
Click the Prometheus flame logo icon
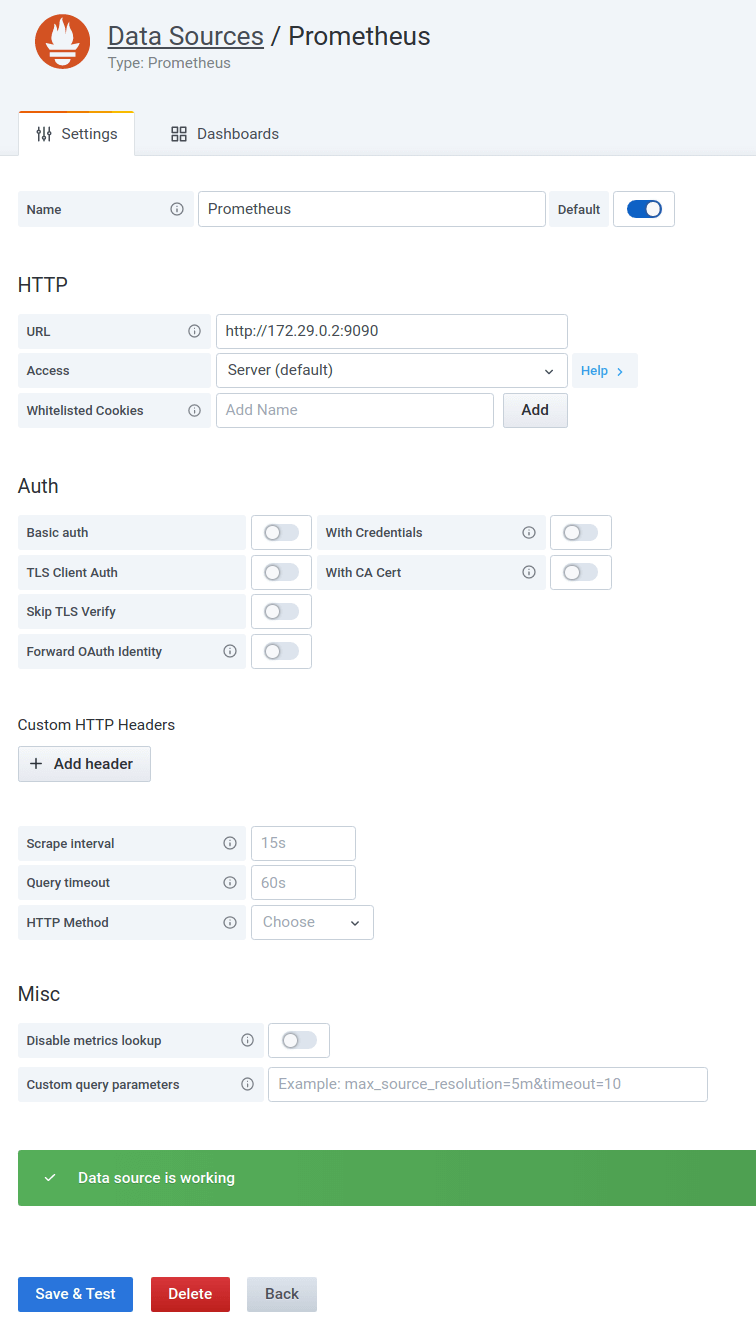(x=62, y=42)
